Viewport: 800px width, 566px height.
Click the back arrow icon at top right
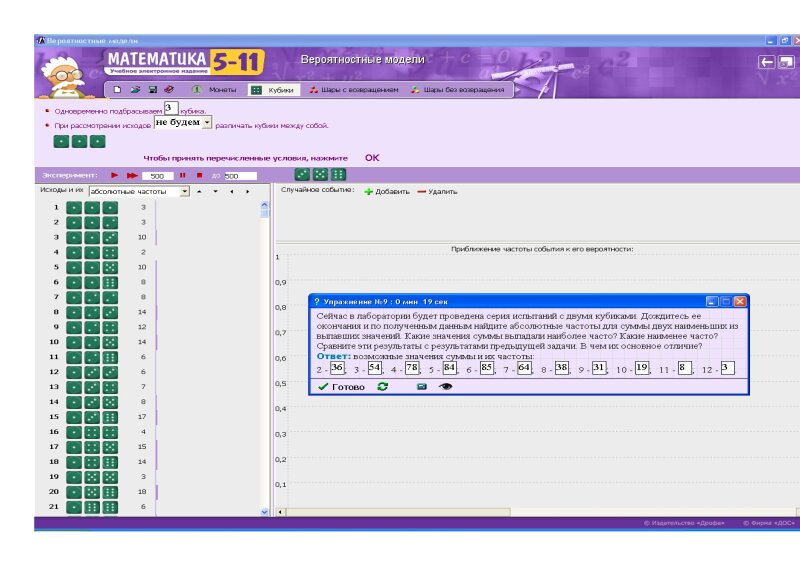[766, 62]
